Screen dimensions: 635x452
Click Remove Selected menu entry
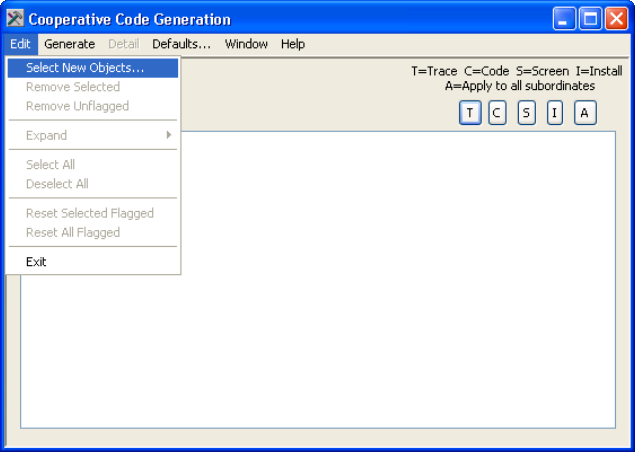coord(93,87)
